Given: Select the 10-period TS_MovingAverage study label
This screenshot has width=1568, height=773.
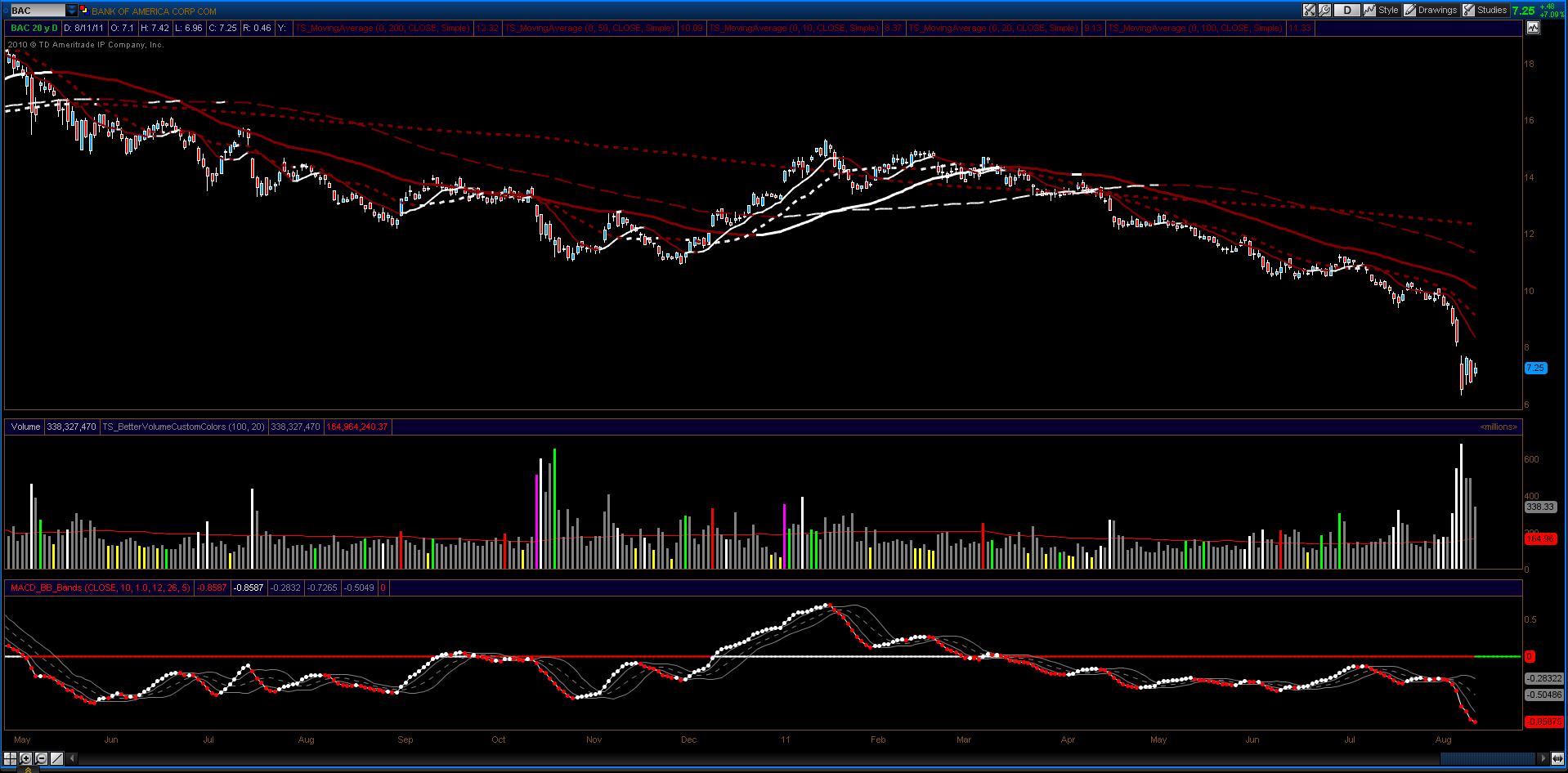Looking at the screenshot, I should tap(793, 28).
